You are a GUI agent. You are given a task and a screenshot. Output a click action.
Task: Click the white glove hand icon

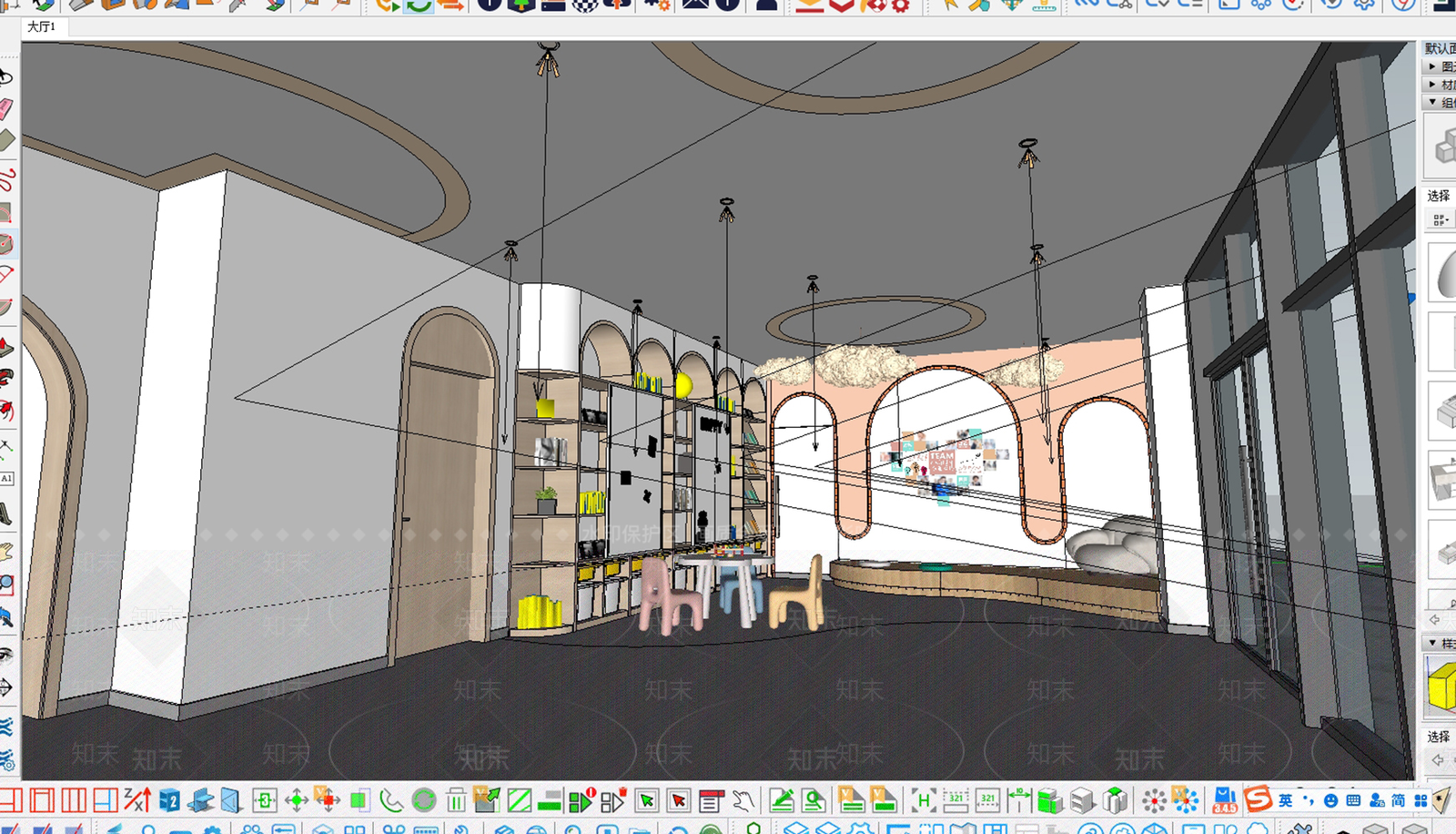coord(743,801)
